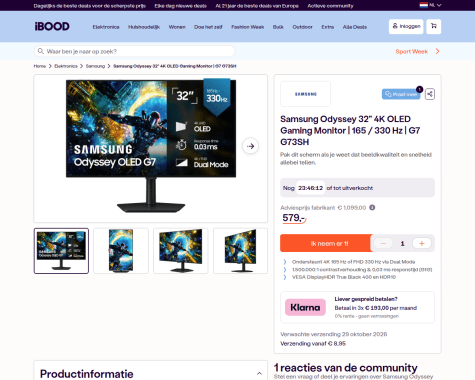Screen dimensions: 475x380
Task: Click the 579,- price
Action: 294,218
